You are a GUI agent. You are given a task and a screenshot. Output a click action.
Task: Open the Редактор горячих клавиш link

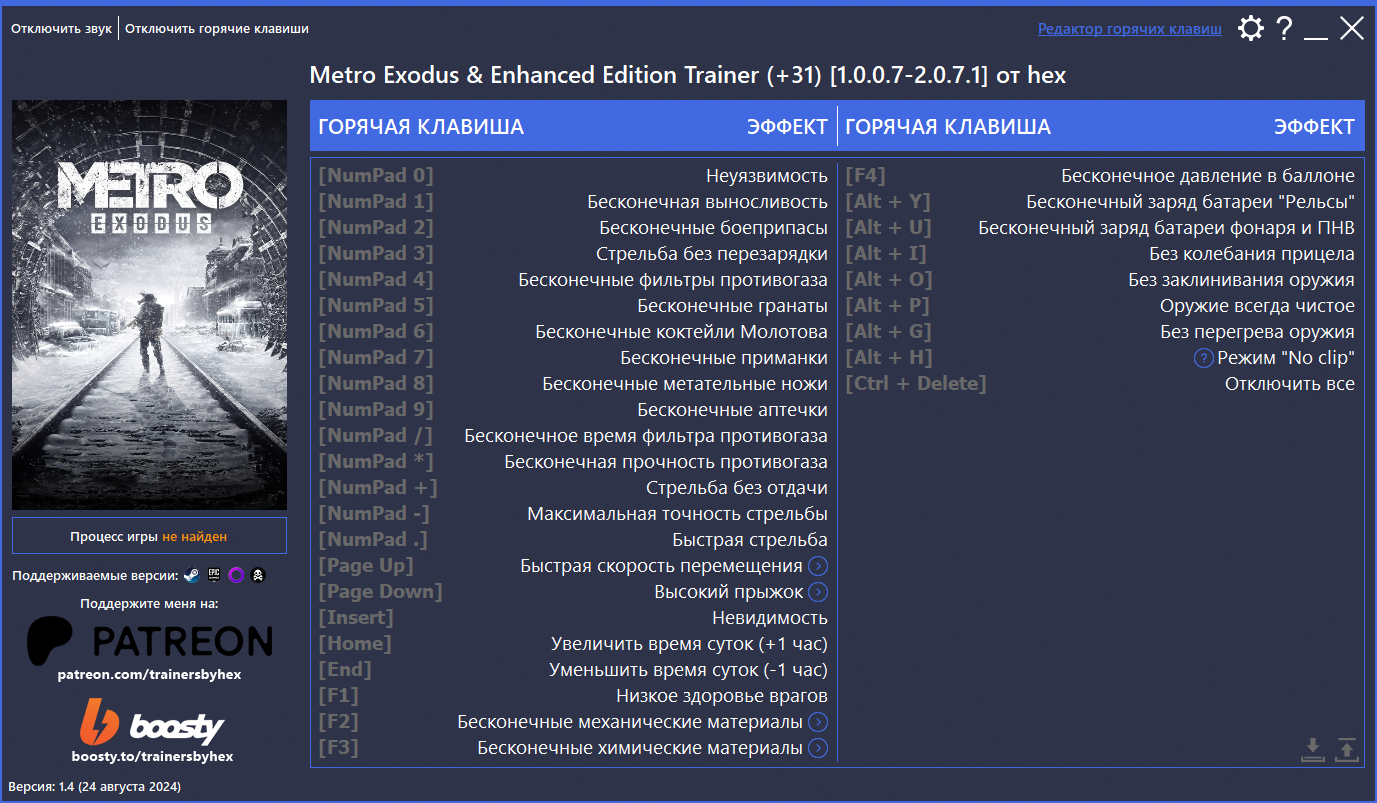click(1130, 29)
